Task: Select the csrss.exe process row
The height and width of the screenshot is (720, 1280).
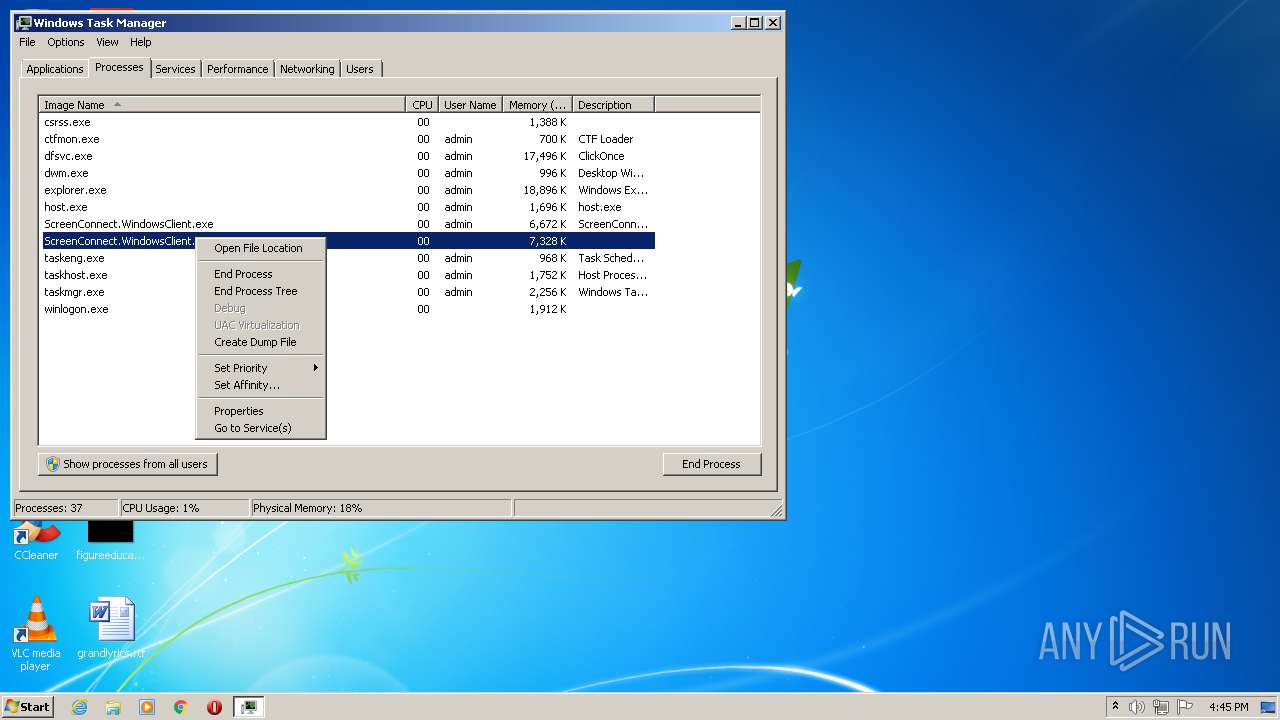Action: point(347,122)
